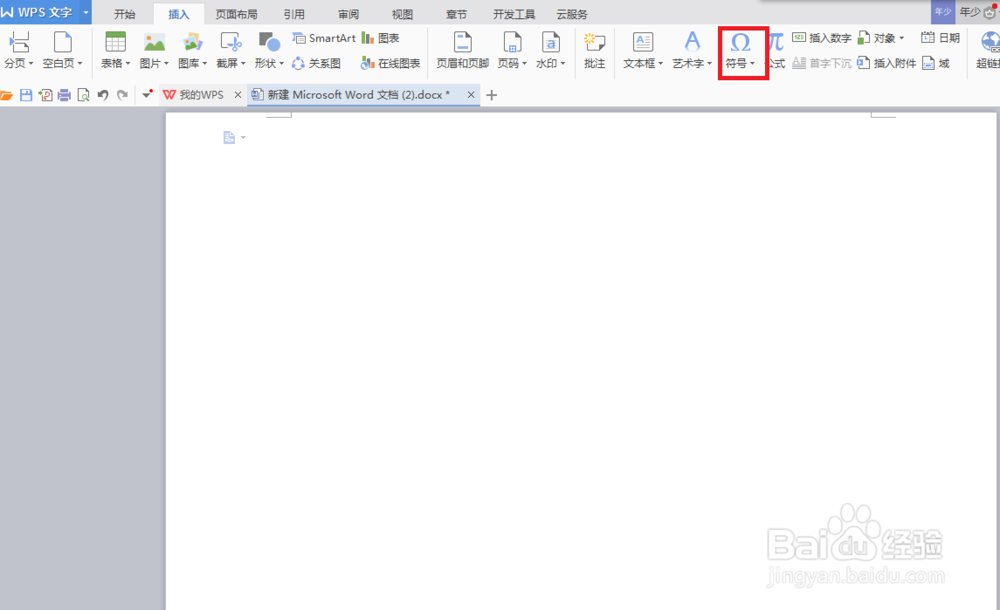Viewport: 1000px width, 610px height.
Task: Click the 超链接 hyperlink icon
Action: coord(990,43)
